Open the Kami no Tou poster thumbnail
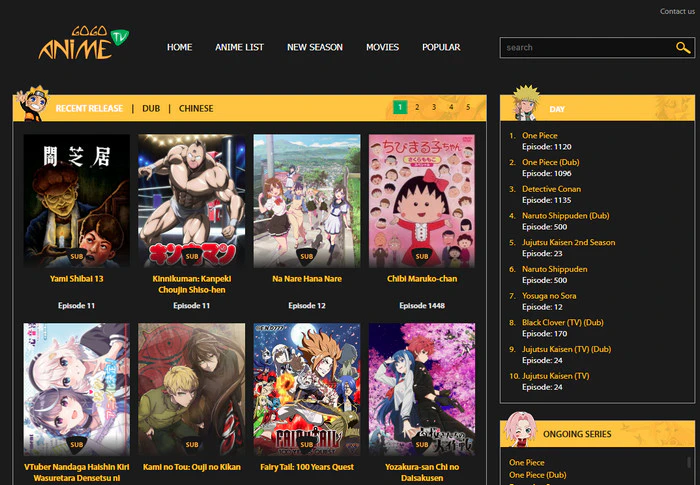This screenshot has width=700, height=485. pyautogui.click(x=192, y=389)
